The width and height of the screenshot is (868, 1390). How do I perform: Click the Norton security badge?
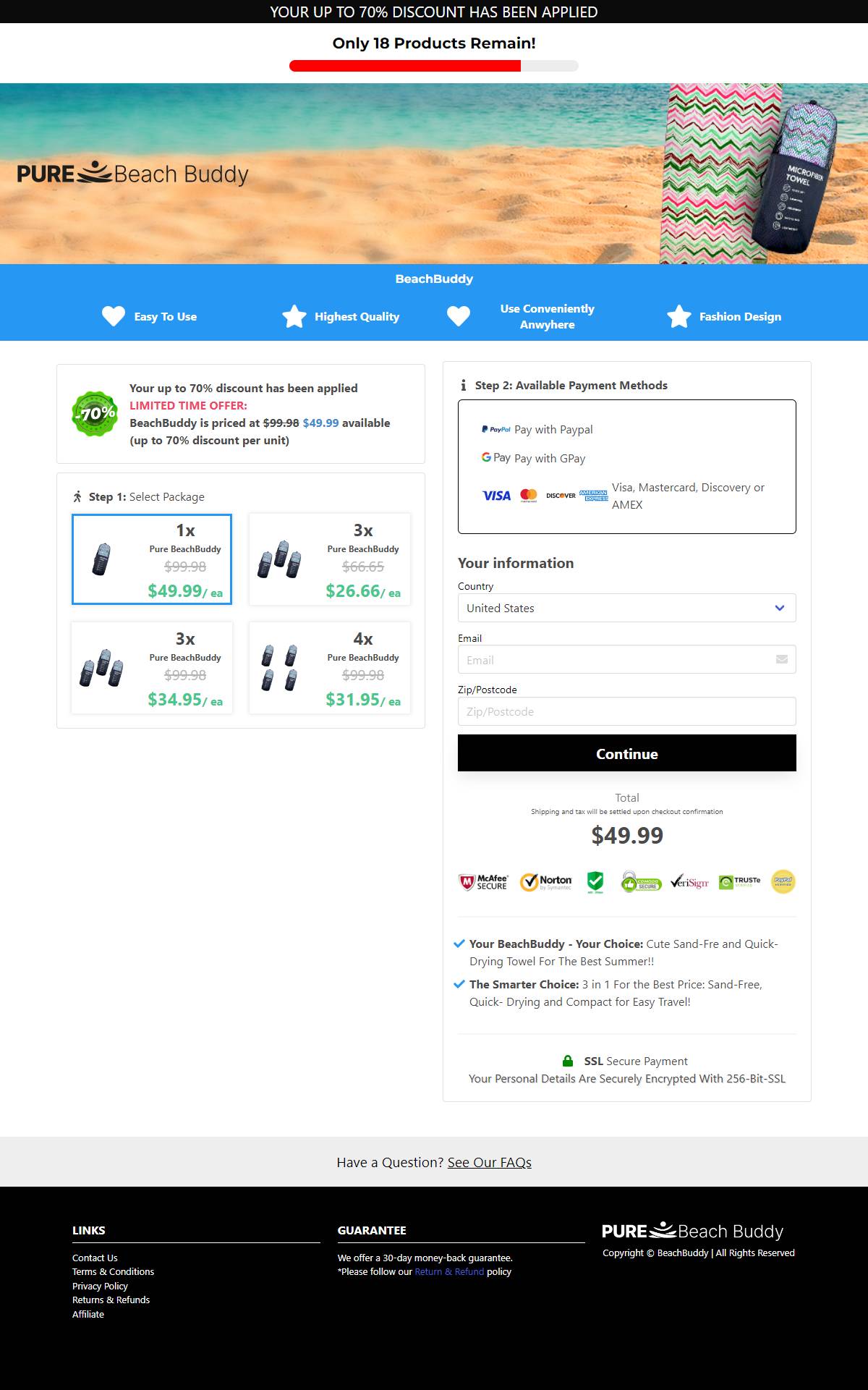[x=546, y=881]
